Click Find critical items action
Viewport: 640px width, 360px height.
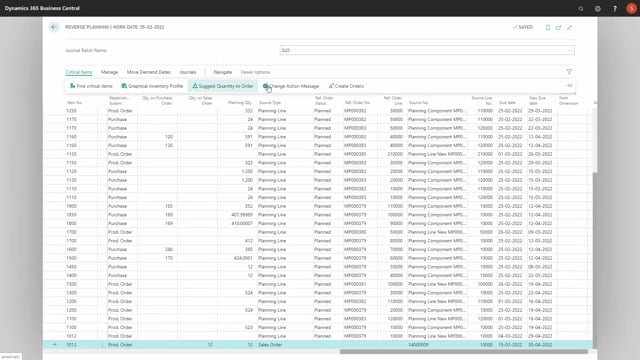(91, 86)
